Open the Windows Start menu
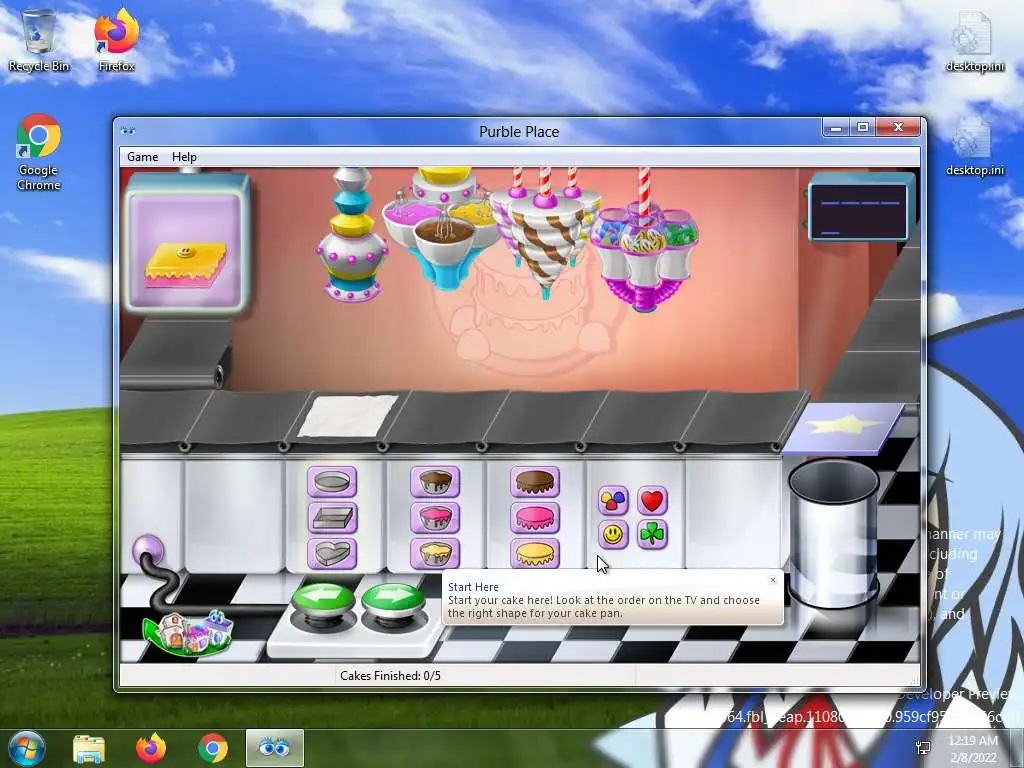This screenshot has height=768, width=1024. tap(27, 748)
